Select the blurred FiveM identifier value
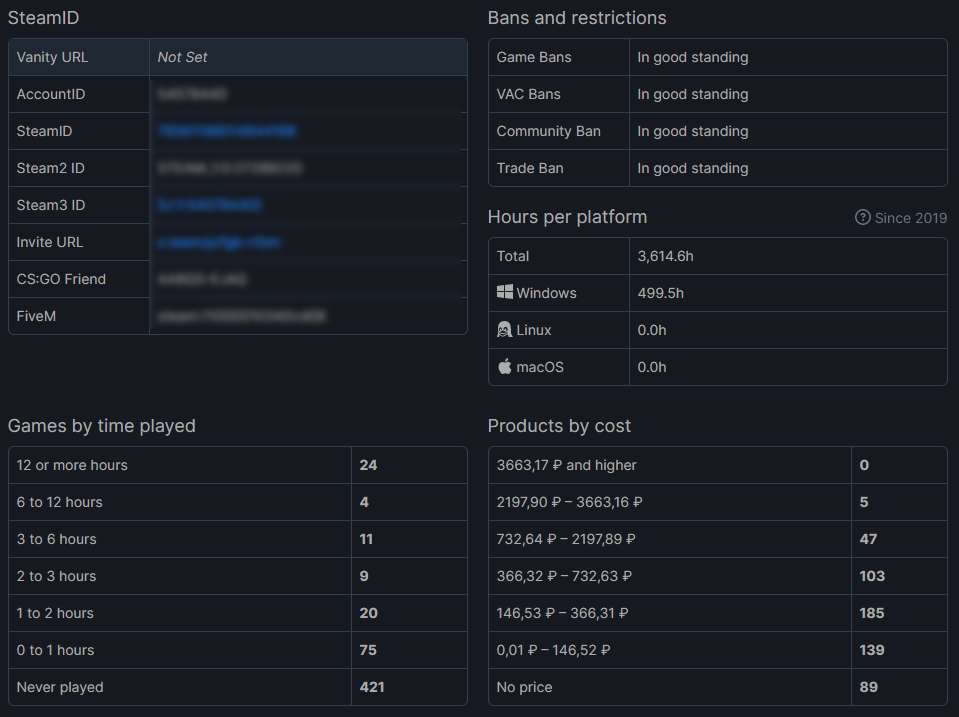 (x=242, y=316)
